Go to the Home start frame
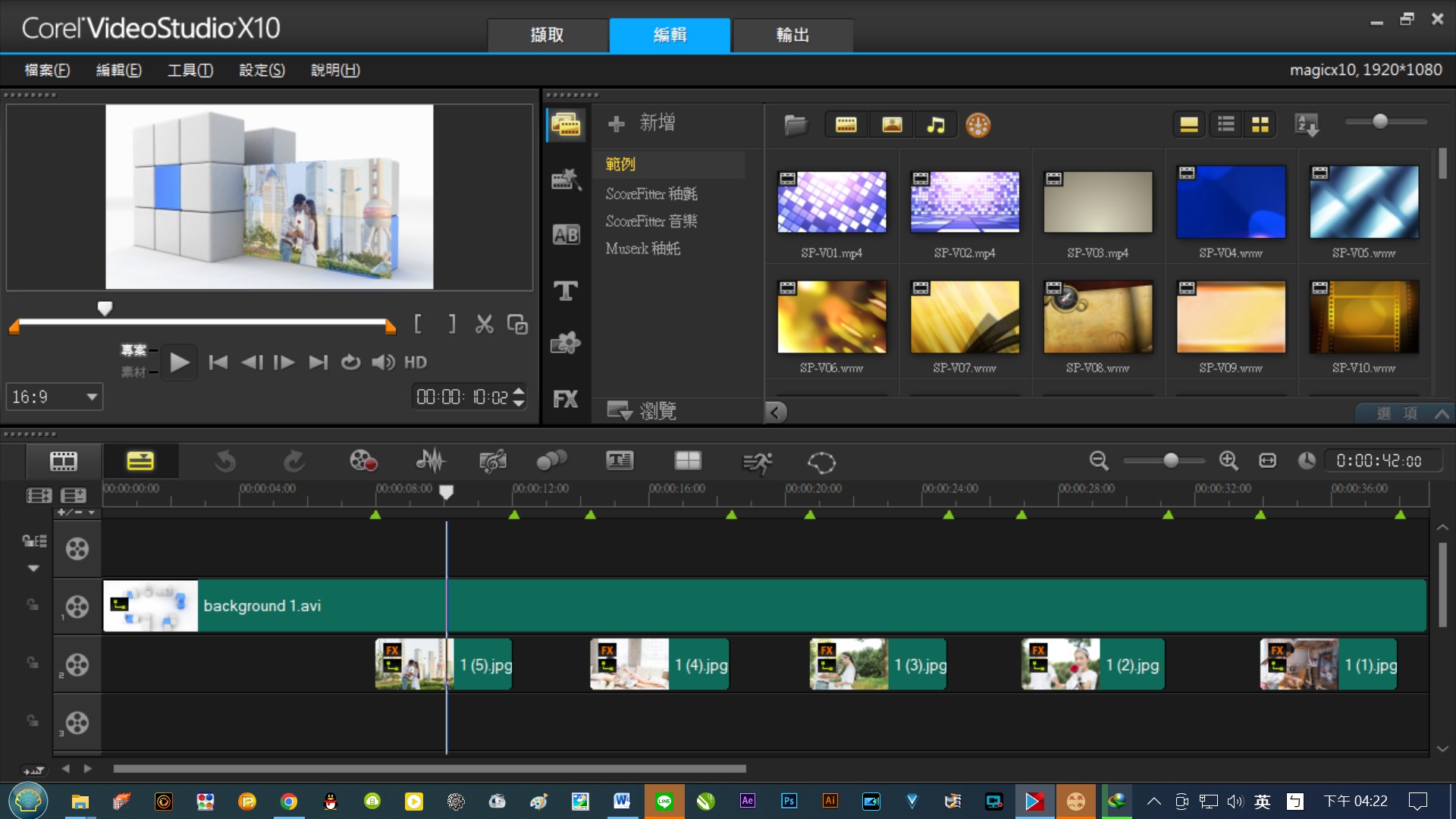 218,362
